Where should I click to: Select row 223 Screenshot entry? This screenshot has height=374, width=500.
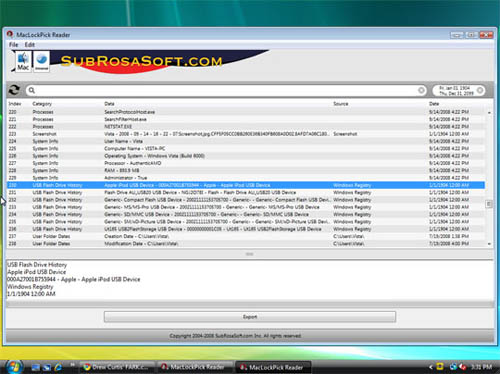point(246,134)
